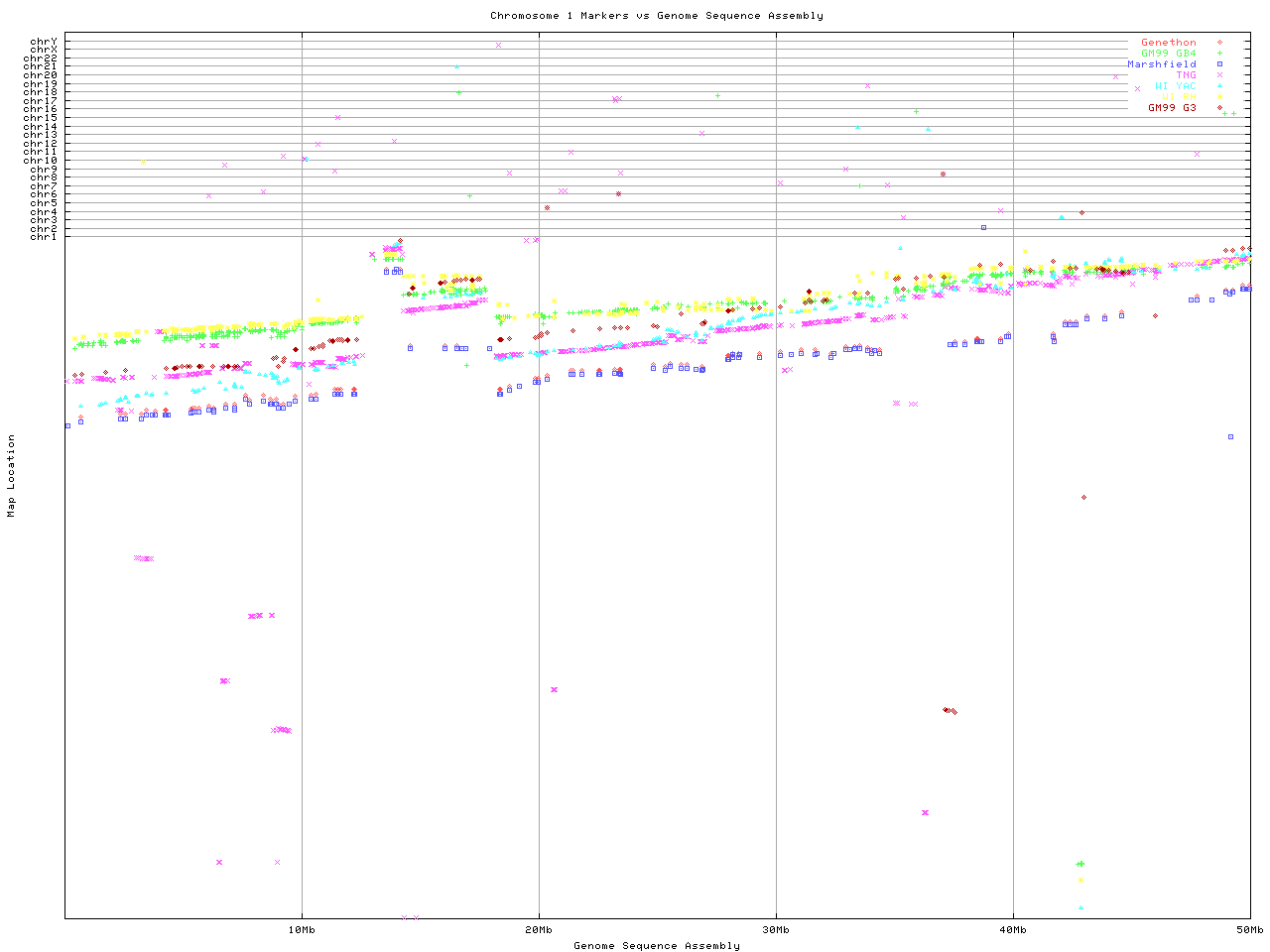Click the magenta X marker beside TNG
Image resolution: width=1270 pixels, height=952 pixels.
[x=1219, y=75]
